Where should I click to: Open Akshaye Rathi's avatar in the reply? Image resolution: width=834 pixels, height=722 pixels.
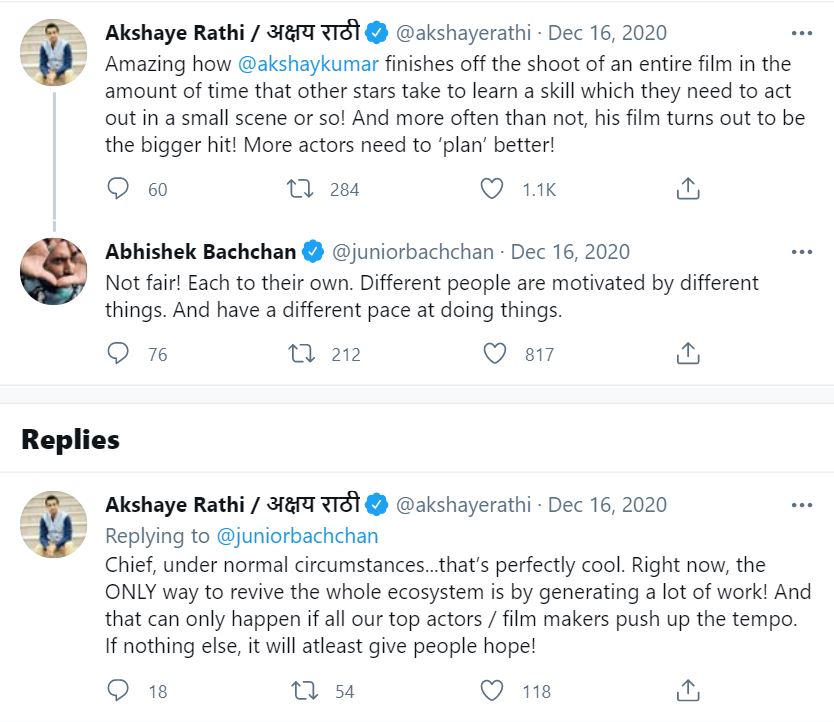[54, 523]
